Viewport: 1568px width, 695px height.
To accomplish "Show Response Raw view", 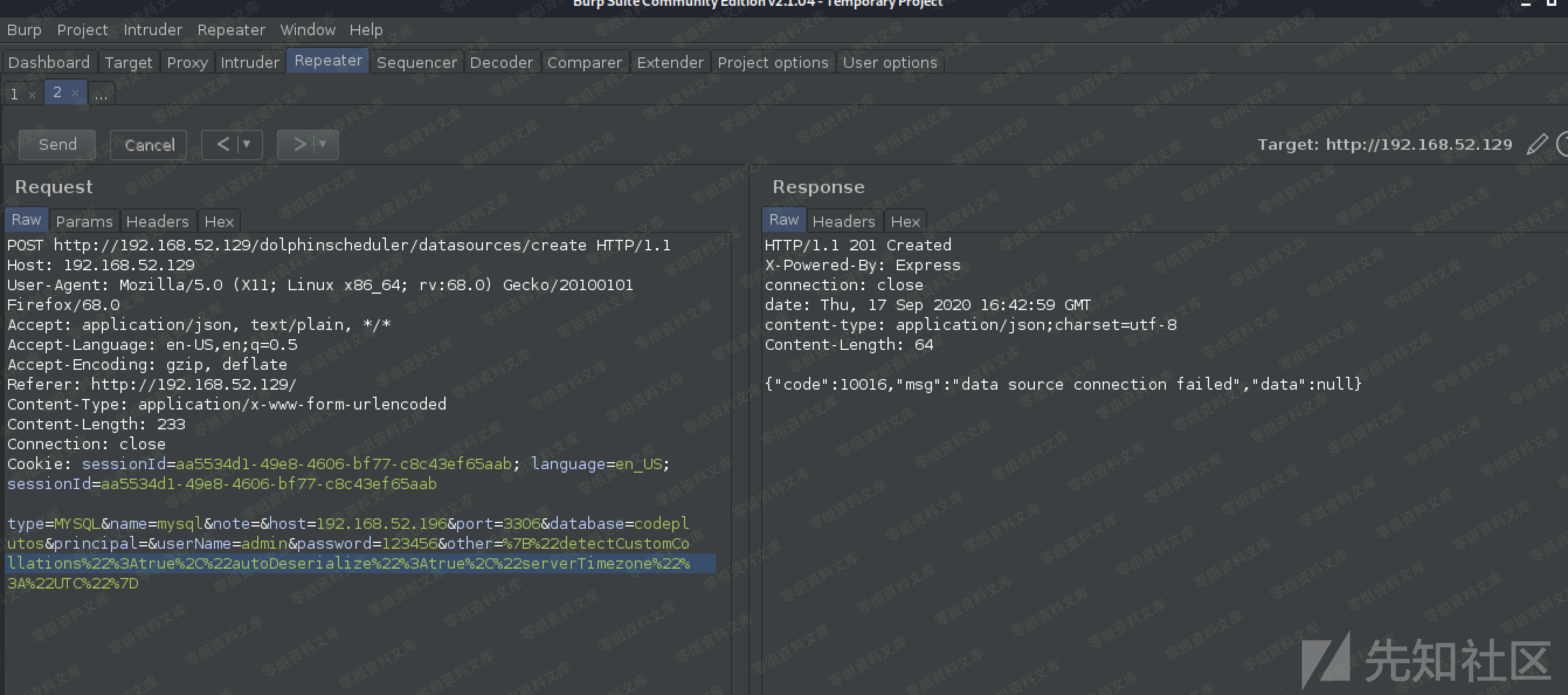I will pyautogui.click(x=784, y=219).
